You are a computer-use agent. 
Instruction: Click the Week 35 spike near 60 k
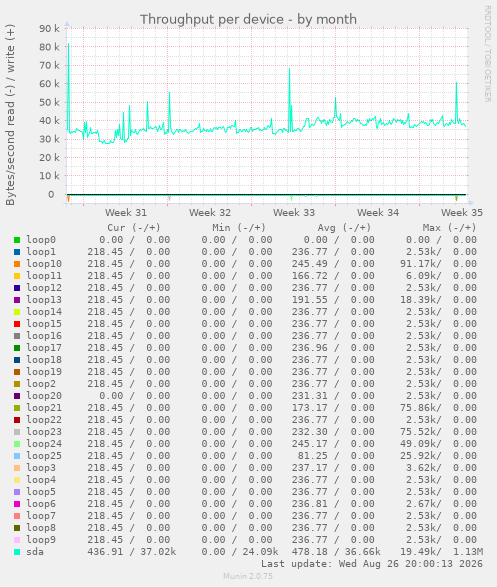(x=457, y=83)
